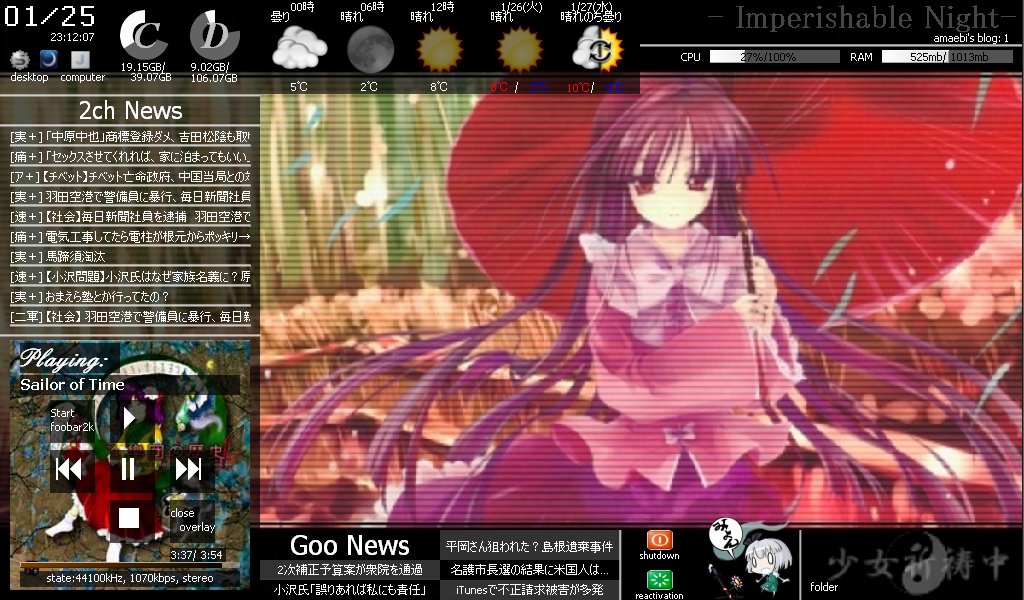Click the 5℃ temperature reading
1024x600 pixels.
[298, 87]
